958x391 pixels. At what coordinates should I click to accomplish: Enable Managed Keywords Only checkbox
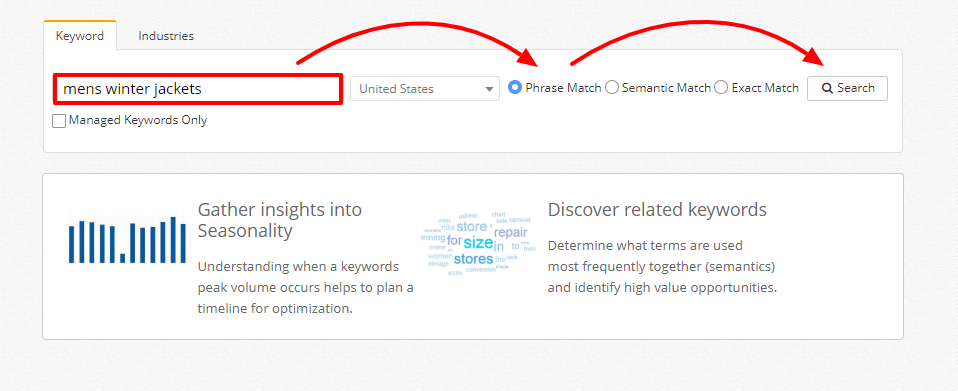point(59,121)
